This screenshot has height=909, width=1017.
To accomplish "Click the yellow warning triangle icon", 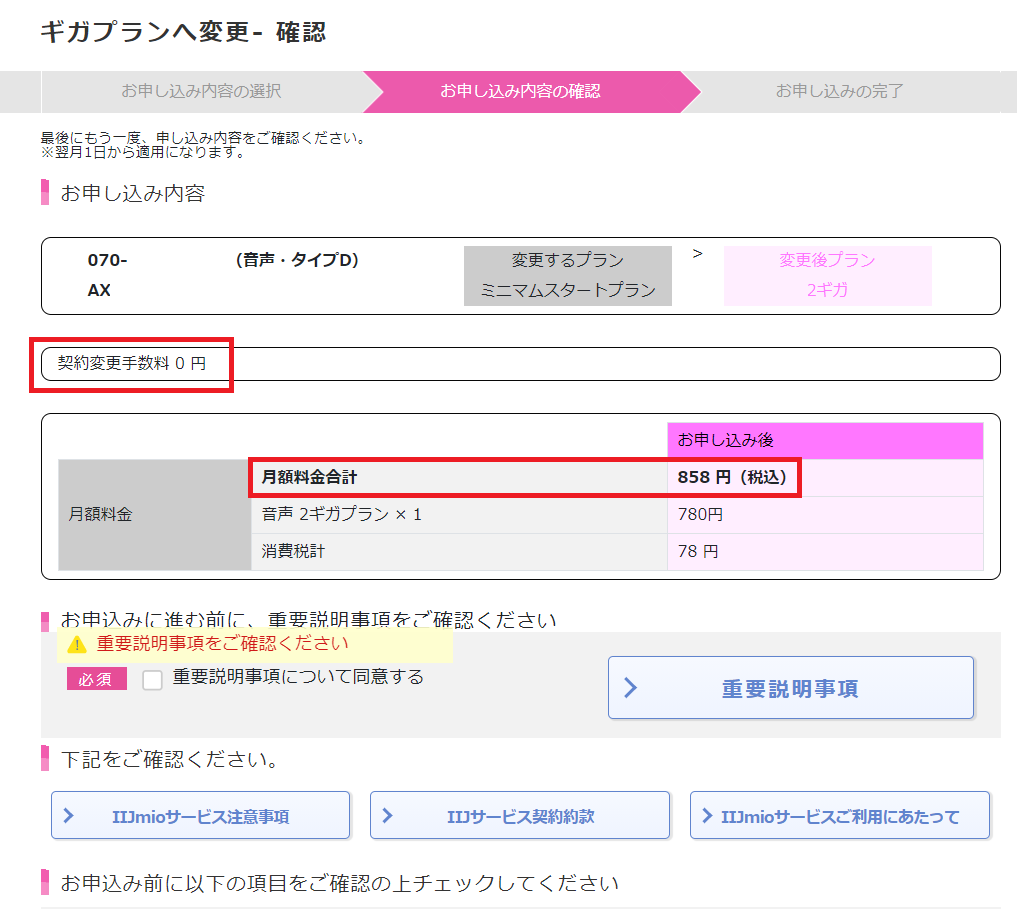I will coord(77,645).
